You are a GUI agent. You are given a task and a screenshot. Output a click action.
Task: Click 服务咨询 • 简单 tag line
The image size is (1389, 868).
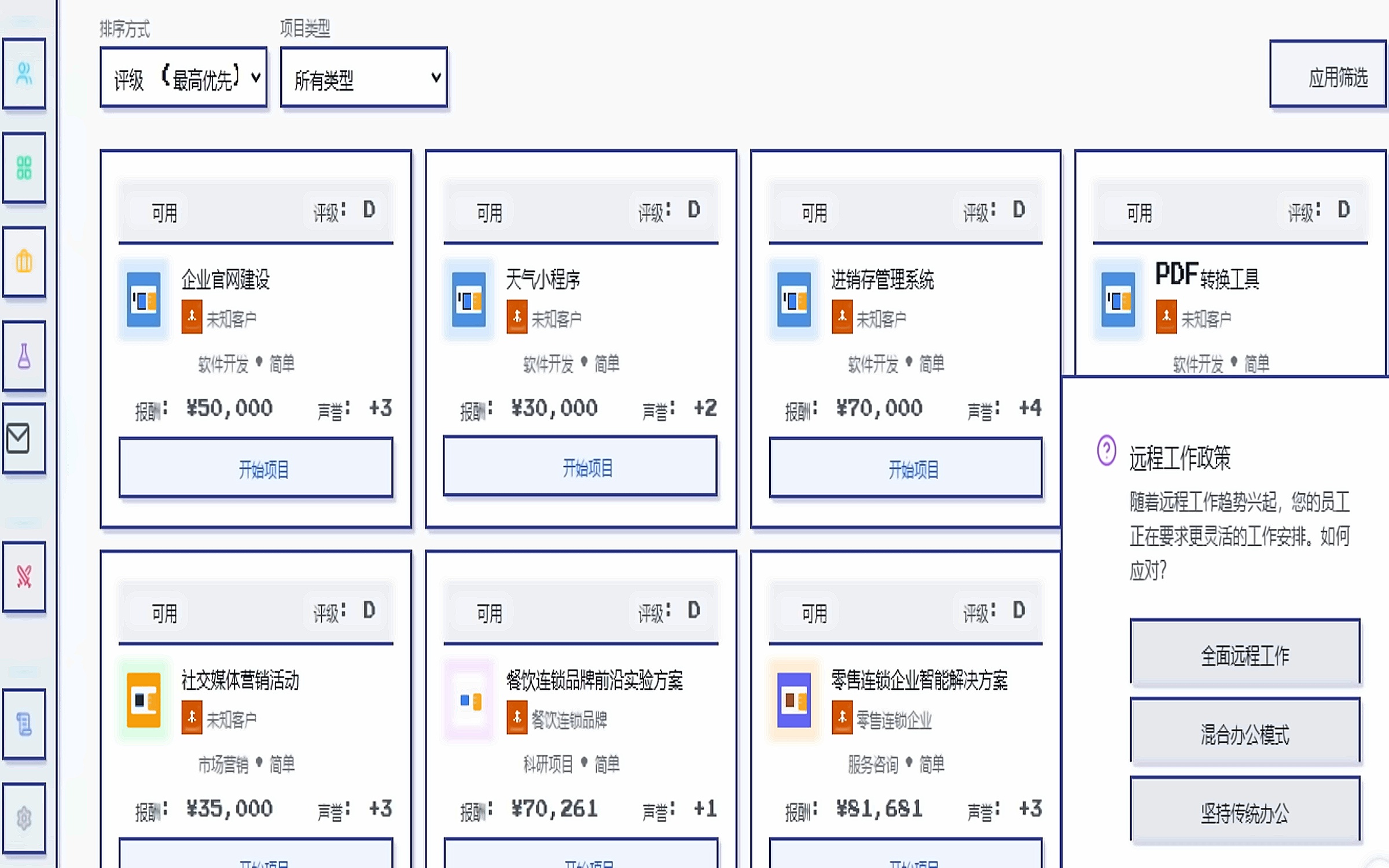(x=896, y=765)
